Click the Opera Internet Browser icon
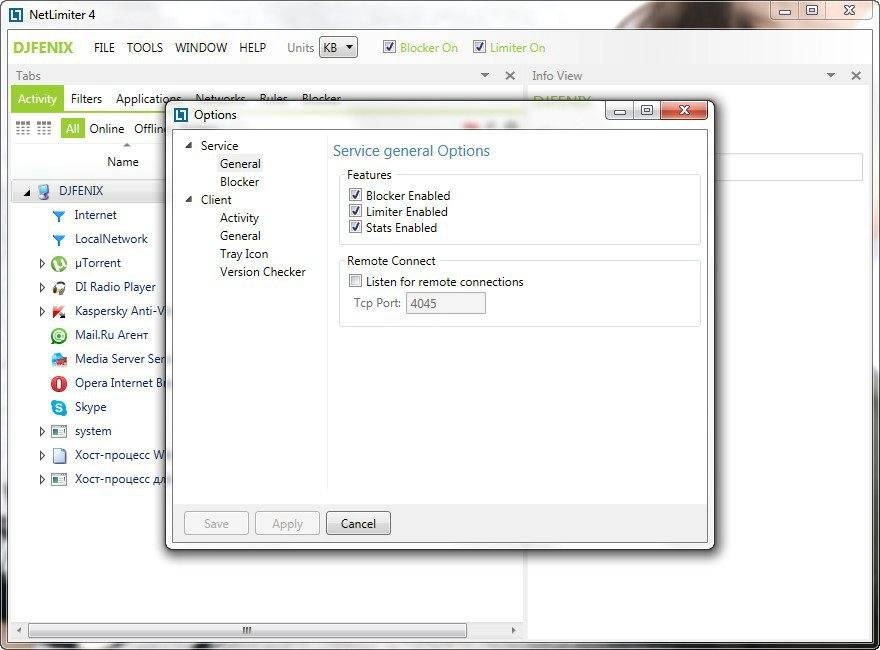 point(58,383)
